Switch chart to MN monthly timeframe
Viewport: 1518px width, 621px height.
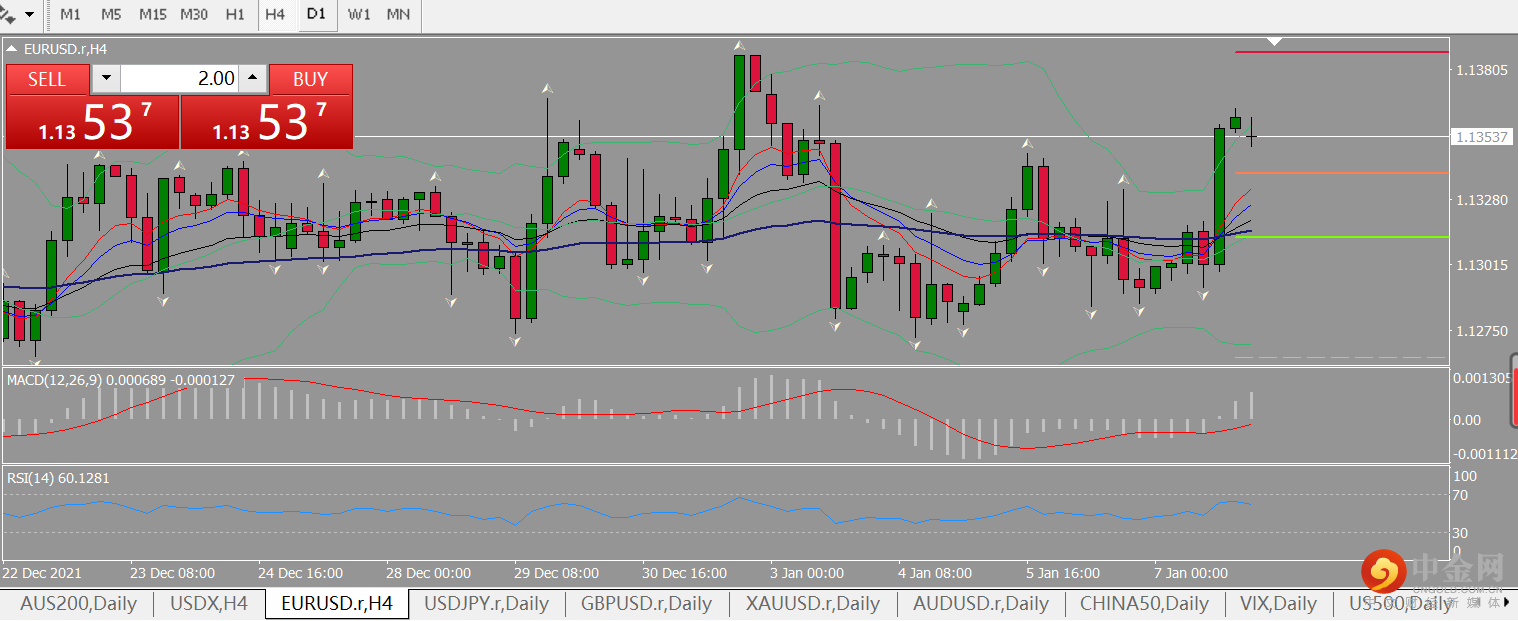coord(398,14)
